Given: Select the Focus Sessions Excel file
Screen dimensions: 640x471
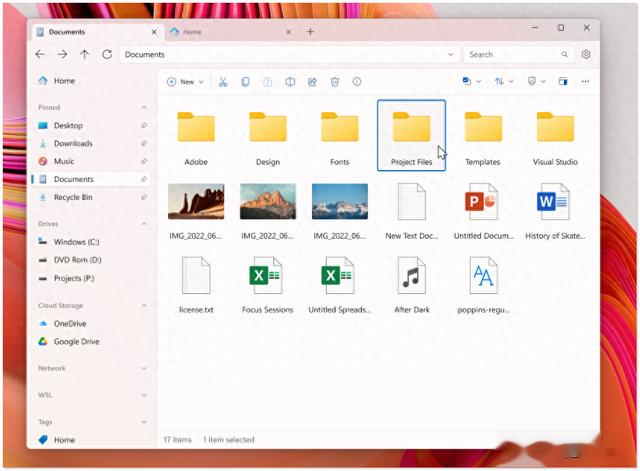Looking at the screenshot, I should pos(268,285).
